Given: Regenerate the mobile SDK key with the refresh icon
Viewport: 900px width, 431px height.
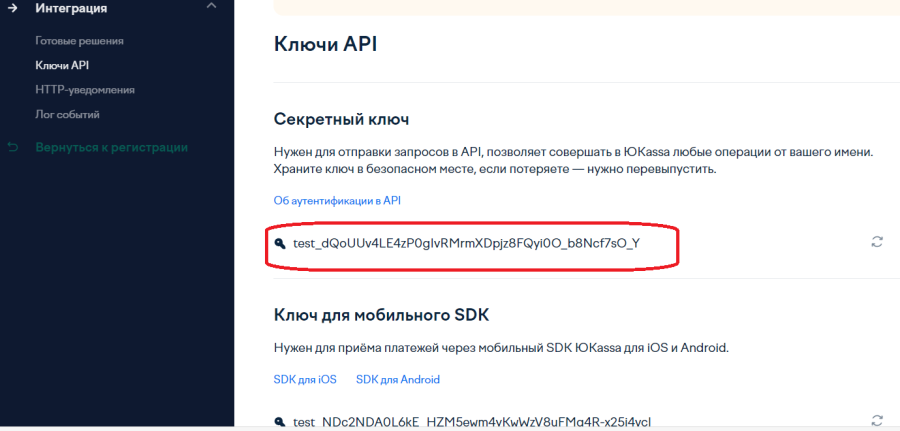Looking at the screenshot, I should coord(877,420).
